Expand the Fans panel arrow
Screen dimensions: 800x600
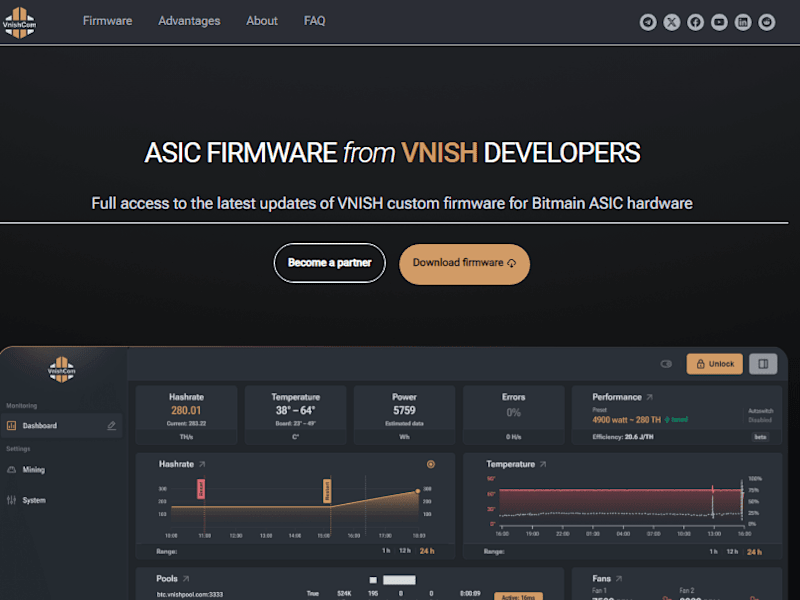(619, 579)
